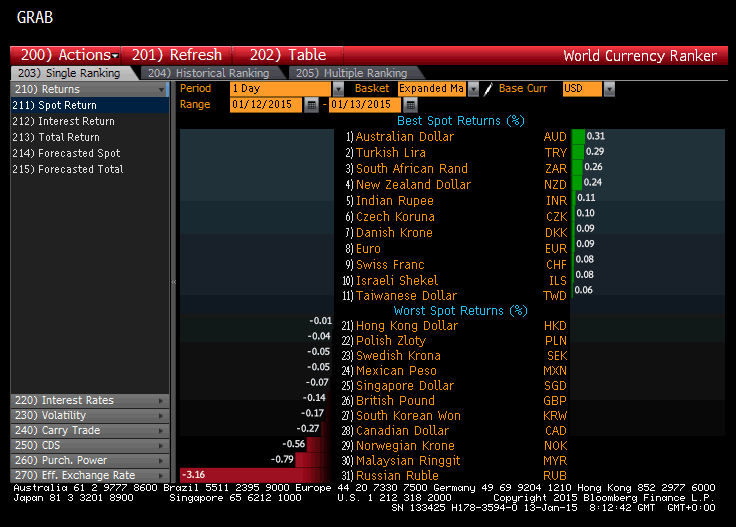Screen dimensions: 736x527
Task: Switch to the 204) Historical Ranking tab
Action: pos(211,73)
